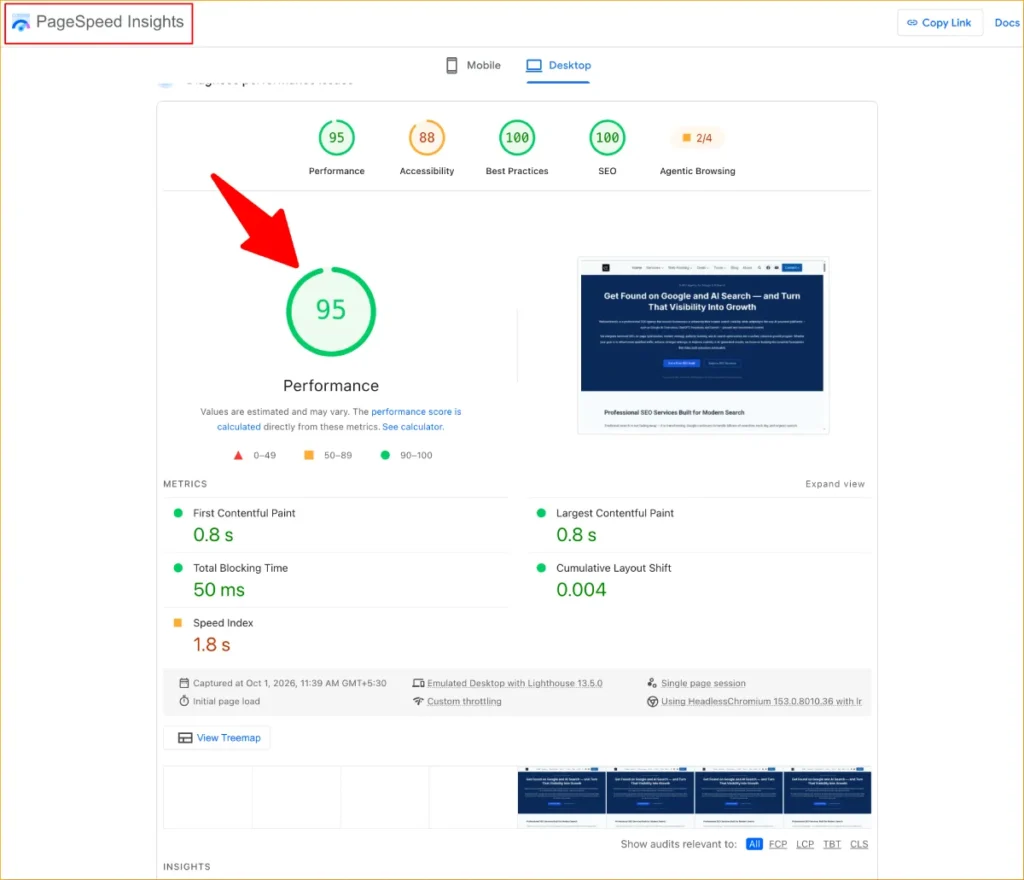Click the wifi icon beside Custom throttling
1024x880 pixels.
(x=419, y=701)
